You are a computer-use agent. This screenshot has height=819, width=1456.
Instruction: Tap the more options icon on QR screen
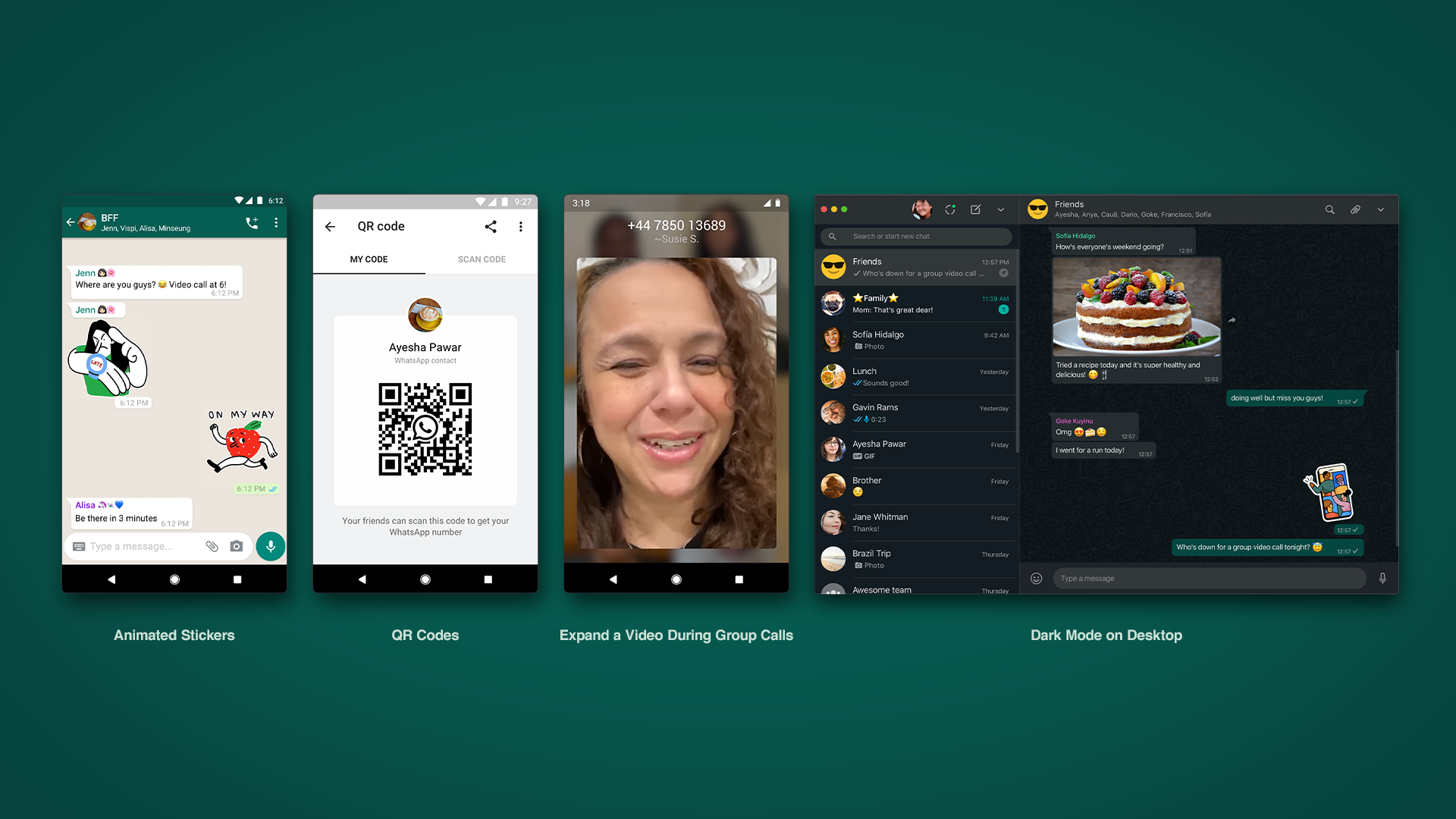click(521, 226)
